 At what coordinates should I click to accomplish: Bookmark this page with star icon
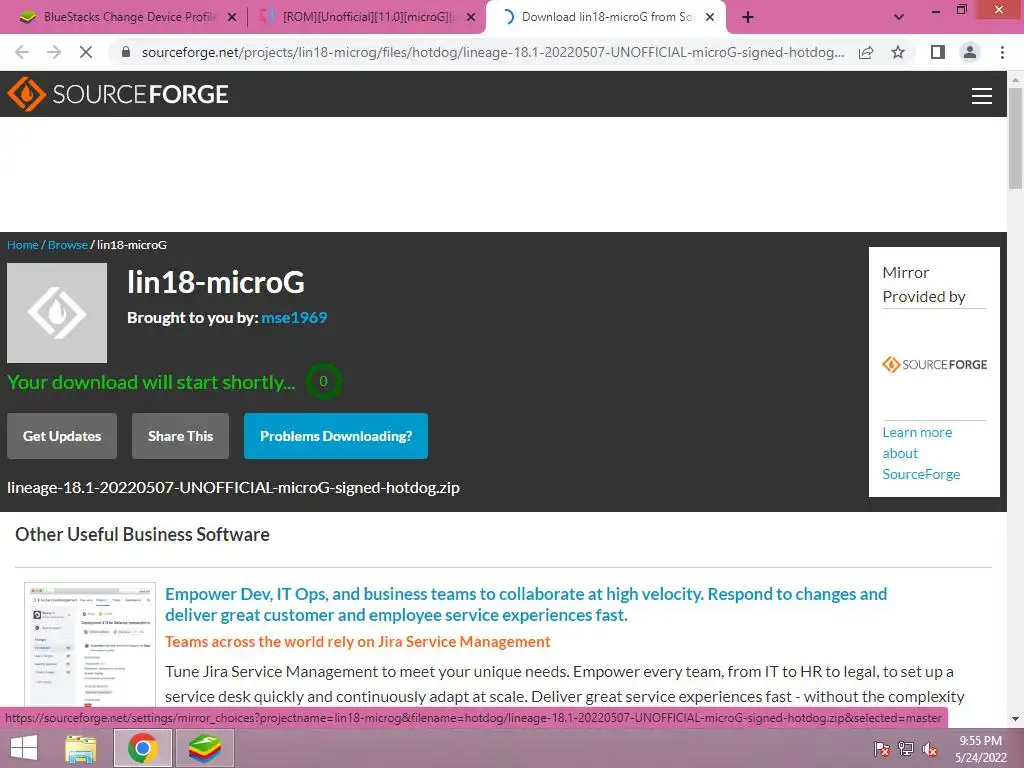[x=898, y=52]
